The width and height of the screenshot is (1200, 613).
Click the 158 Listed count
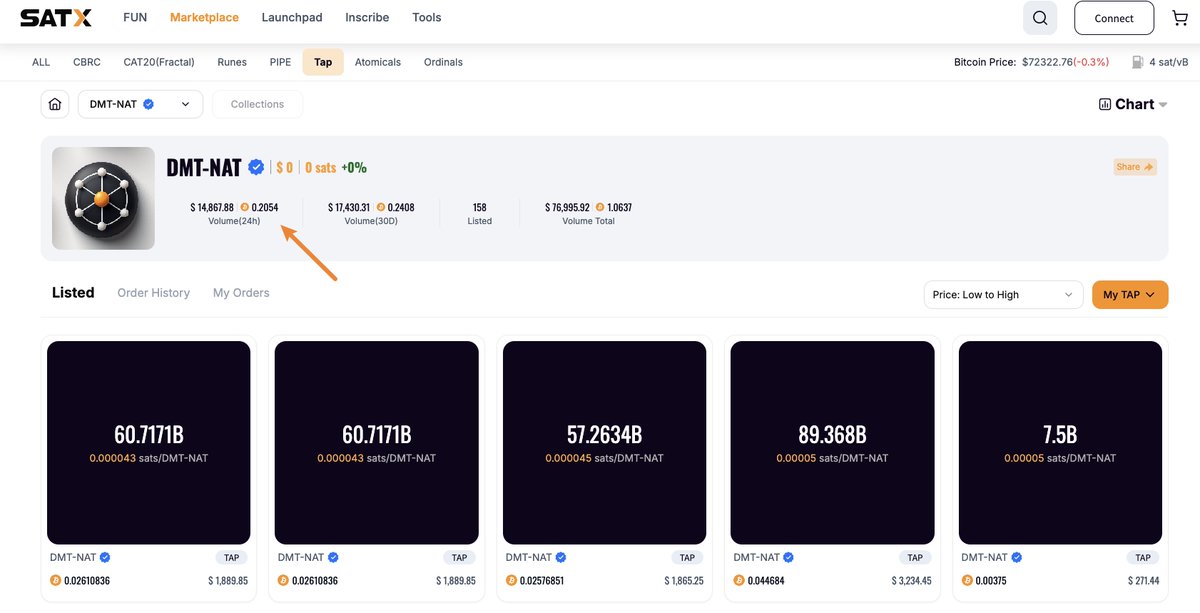click(480, 208)
